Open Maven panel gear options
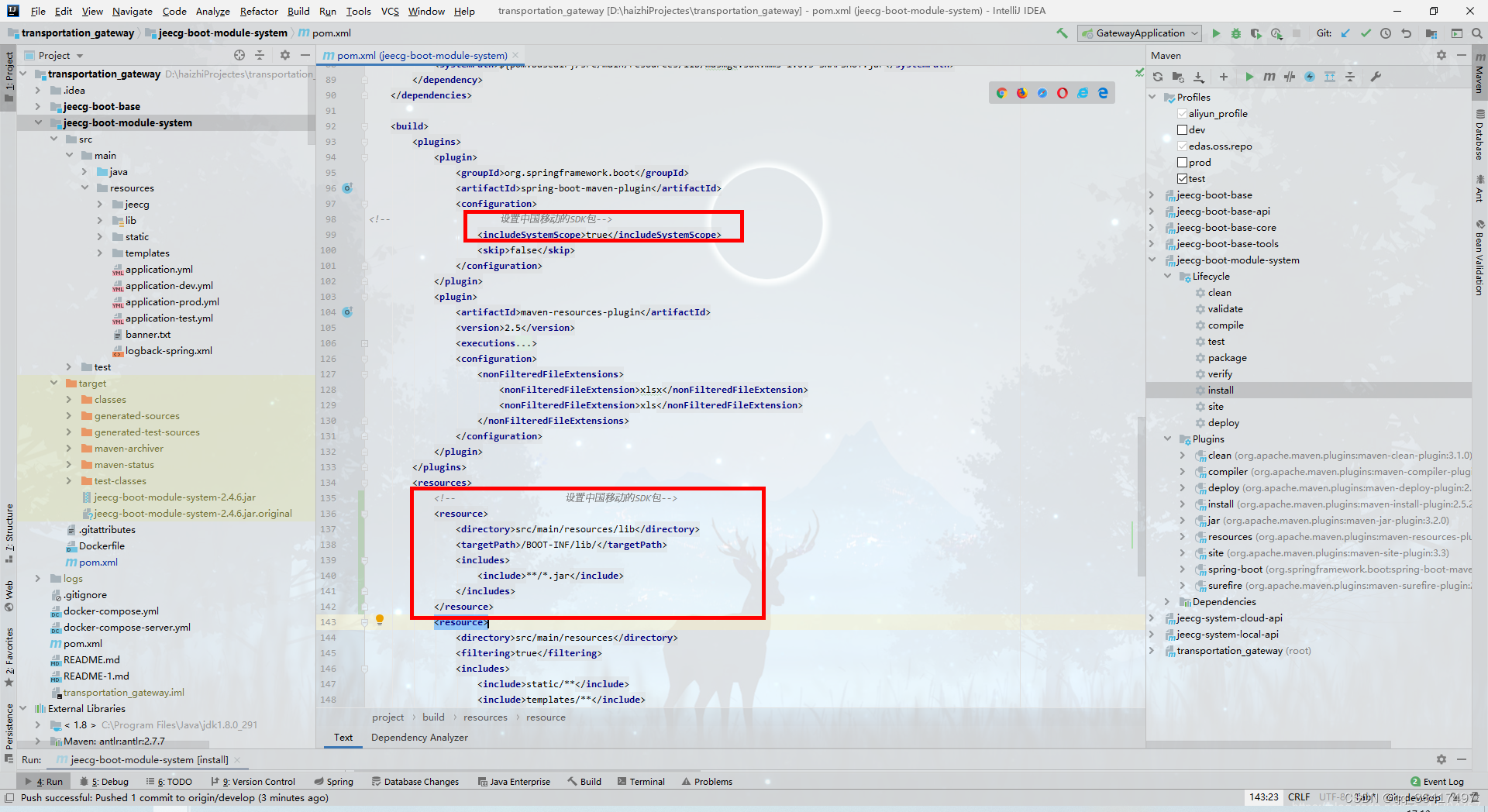 point(1441,55)
